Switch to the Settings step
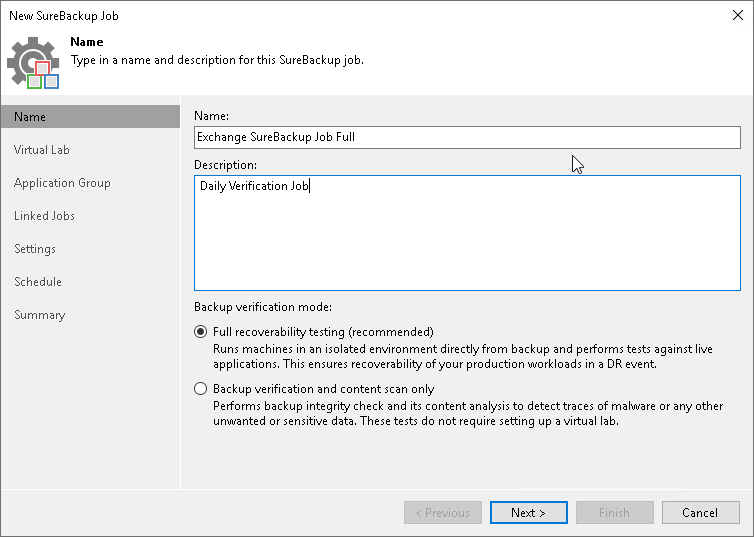 click(x=35, y=249)
